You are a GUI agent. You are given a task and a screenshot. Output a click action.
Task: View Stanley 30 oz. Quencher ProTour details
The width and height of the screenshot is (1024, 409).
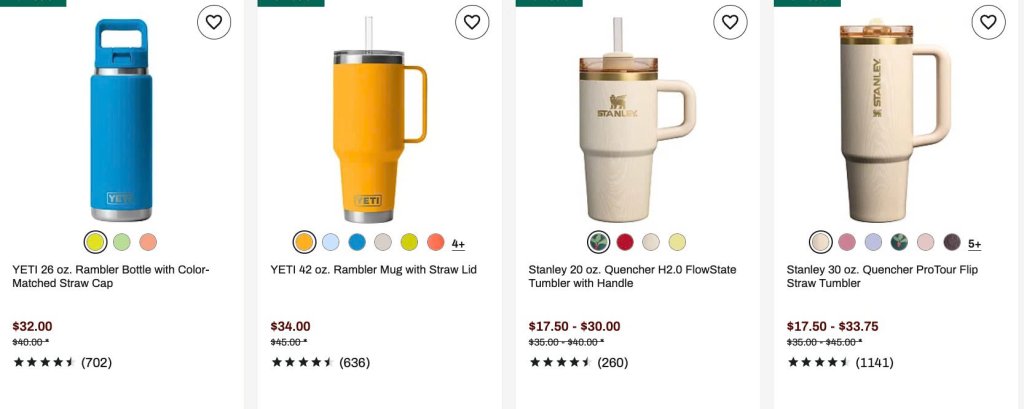point(882,276)
